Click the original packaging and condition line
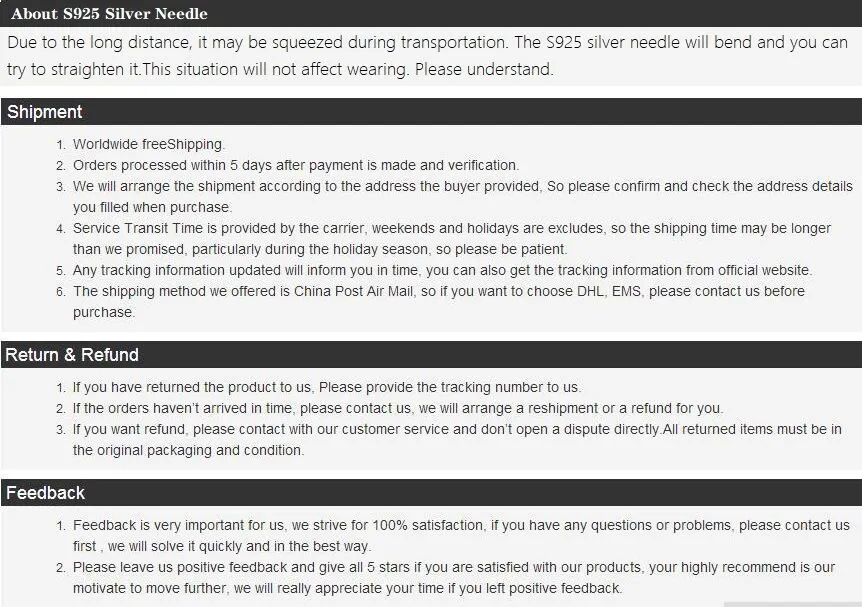 (189, 450)
